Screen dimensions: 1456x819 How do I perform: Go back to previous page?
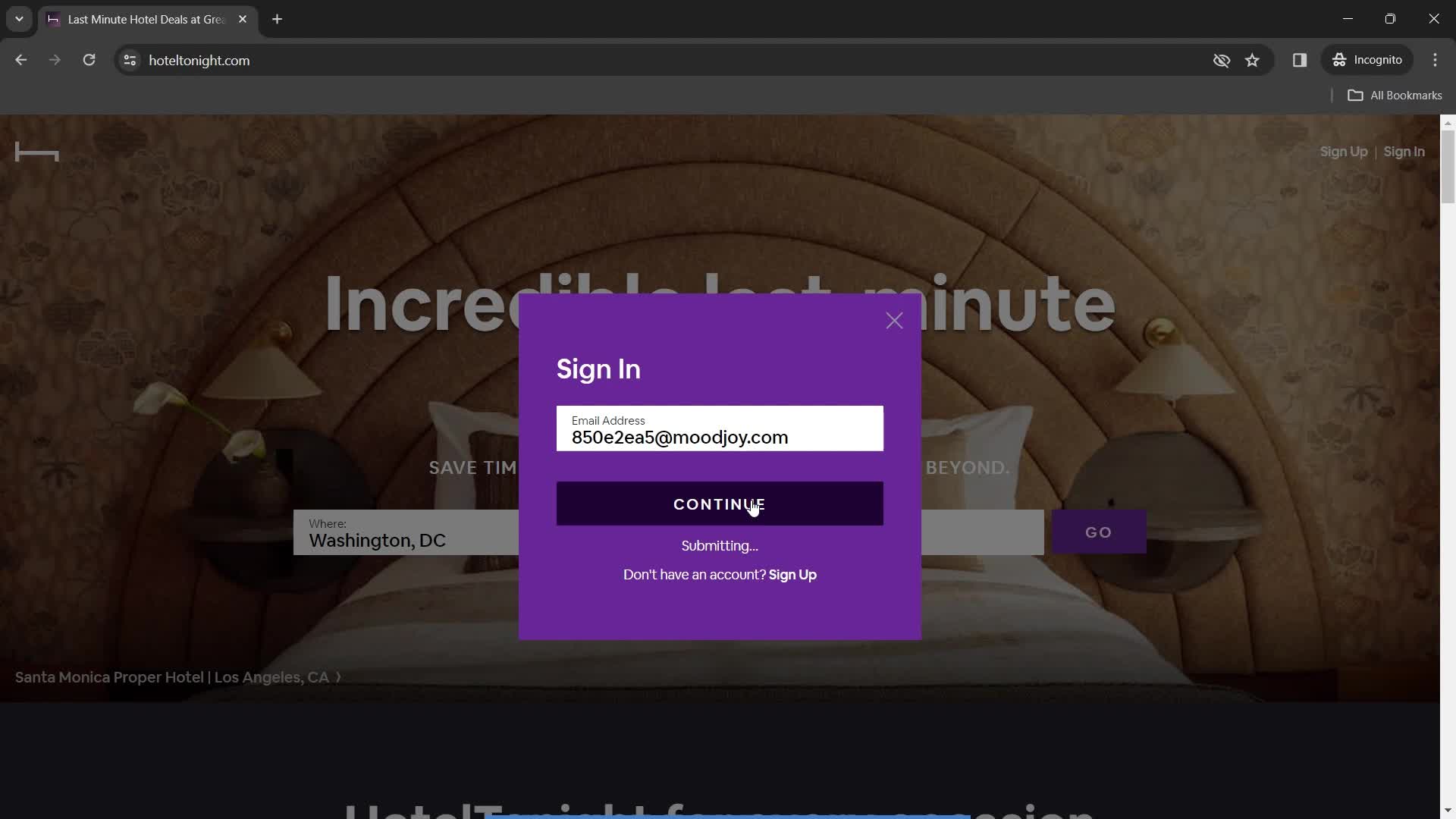[20, 60]
